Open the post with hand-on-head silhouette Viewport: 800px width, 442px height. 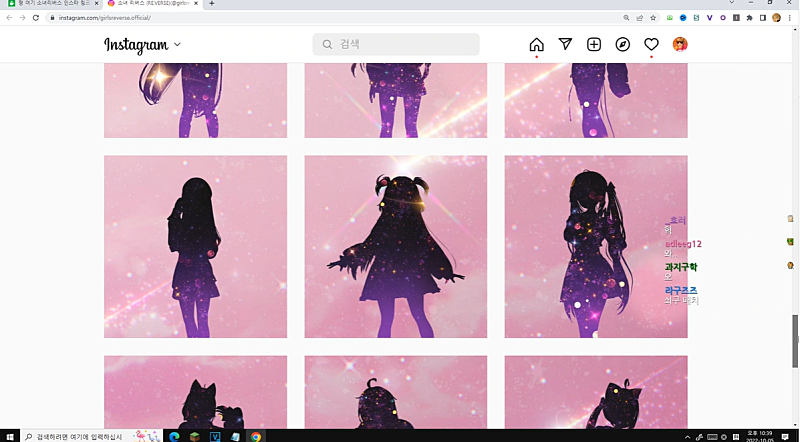195,247
